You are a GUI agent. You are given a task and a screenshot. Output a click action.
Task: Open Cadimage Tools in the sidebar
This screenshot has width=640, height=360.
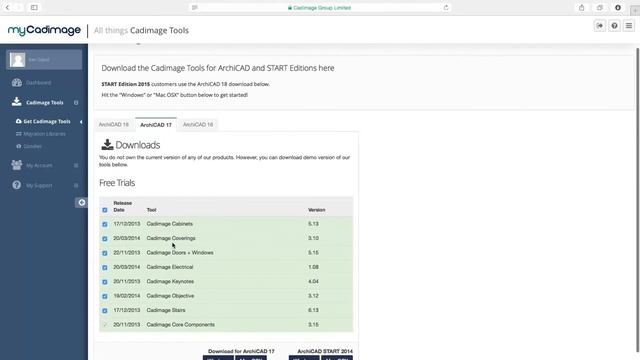pos(44,102)
